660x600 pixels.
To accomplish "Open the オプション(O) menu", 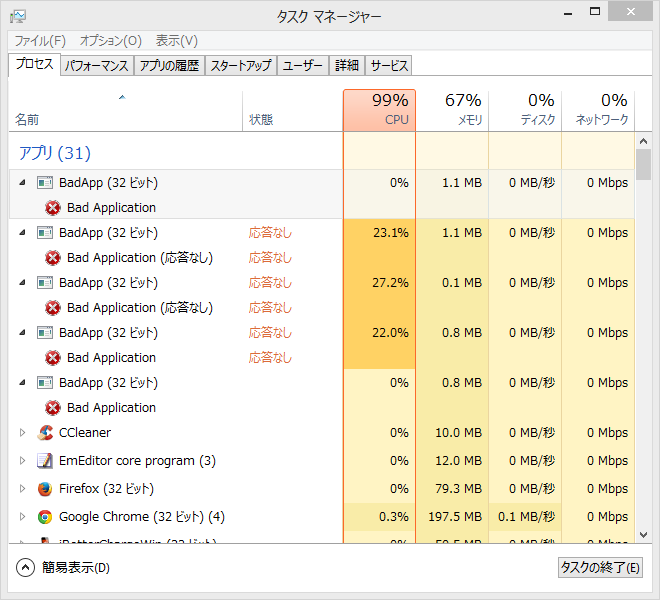I will (111, 41).
